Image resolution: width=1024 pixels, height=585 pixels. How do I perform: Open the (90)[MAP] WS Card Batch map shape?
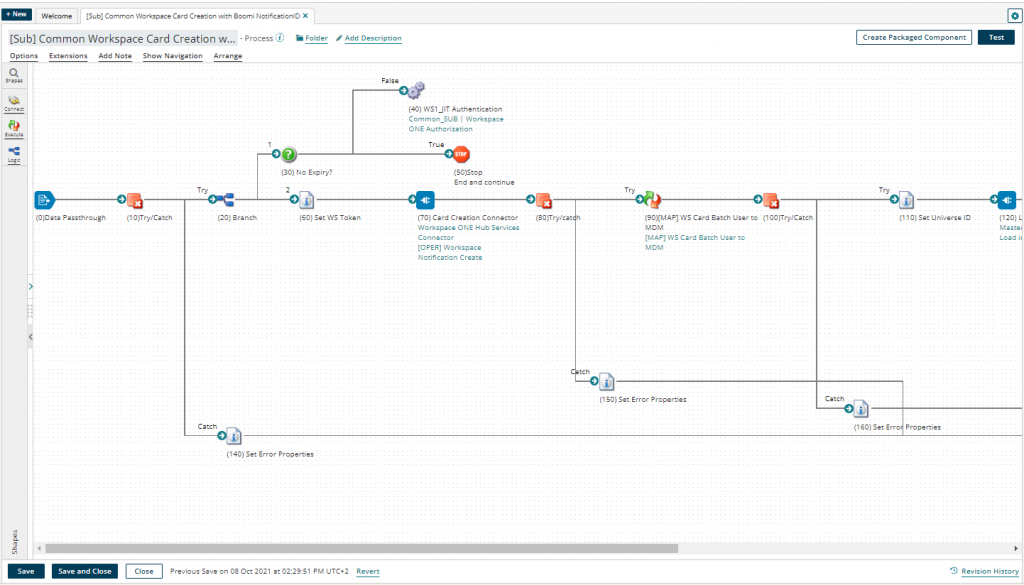click(652, 199)
